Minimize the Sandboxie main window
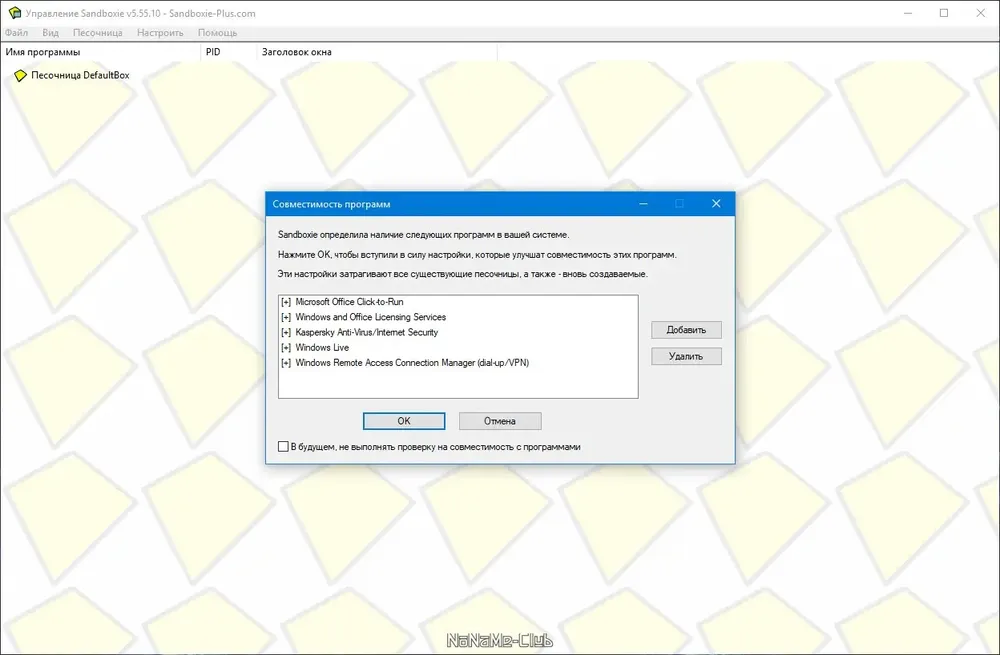The image size is (1000, 655). pyautogui.click(x=908, y=13)
